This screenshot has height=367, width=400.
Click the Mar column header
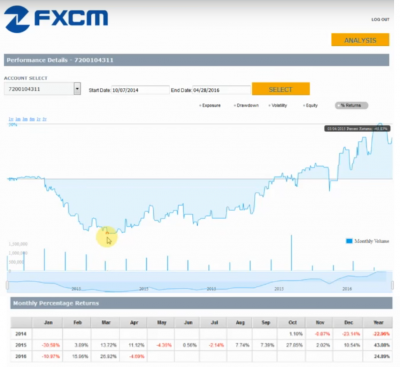pos(106,322)
